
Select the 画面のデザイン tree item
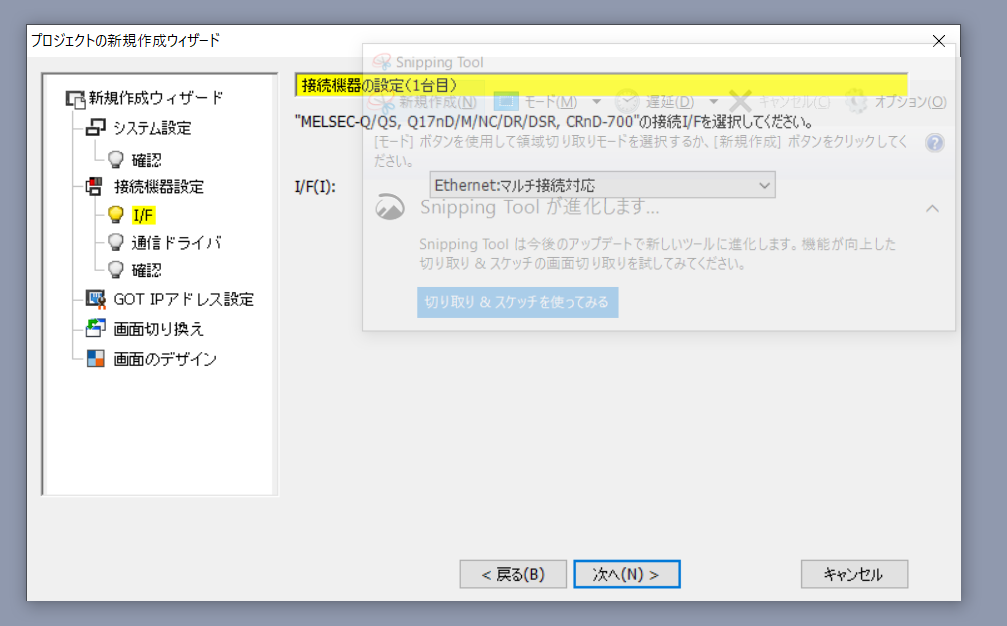point(165,359)
